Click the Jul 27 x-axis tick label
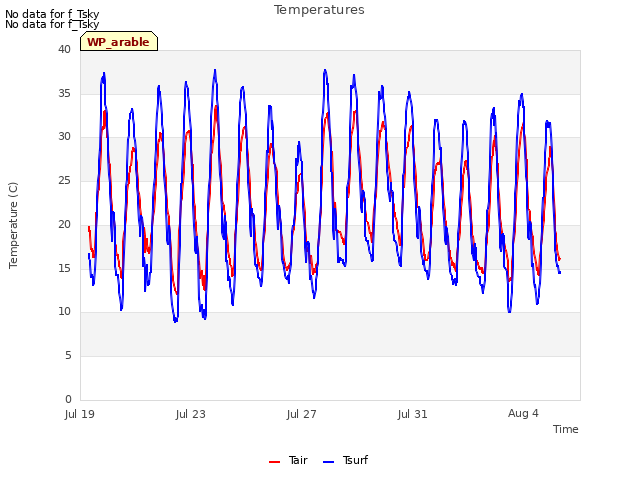 pos(302,414)
